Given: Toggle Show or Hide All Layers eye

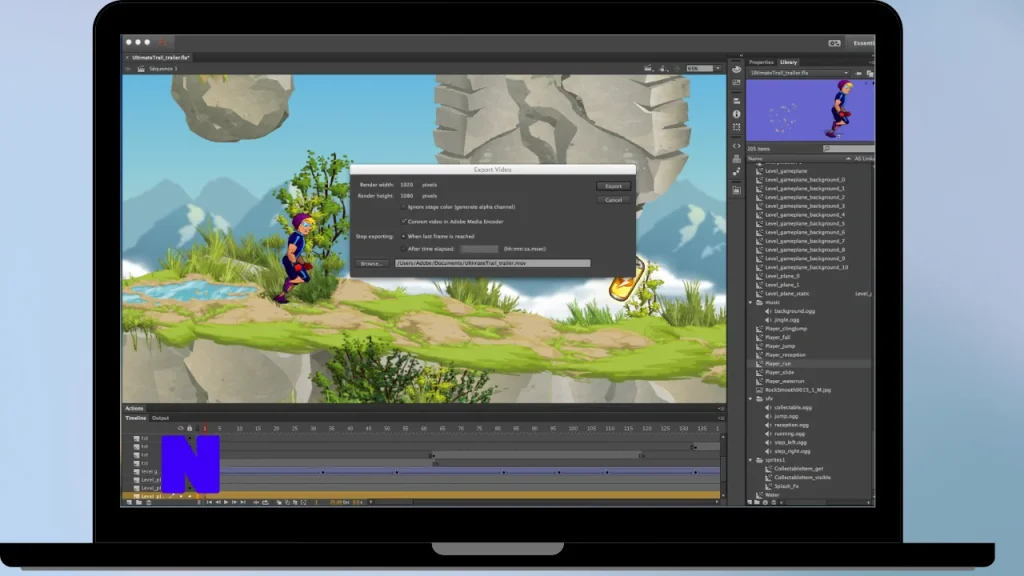Looking at the screenshot, I should pyautogui.click(x=181, y=428).
